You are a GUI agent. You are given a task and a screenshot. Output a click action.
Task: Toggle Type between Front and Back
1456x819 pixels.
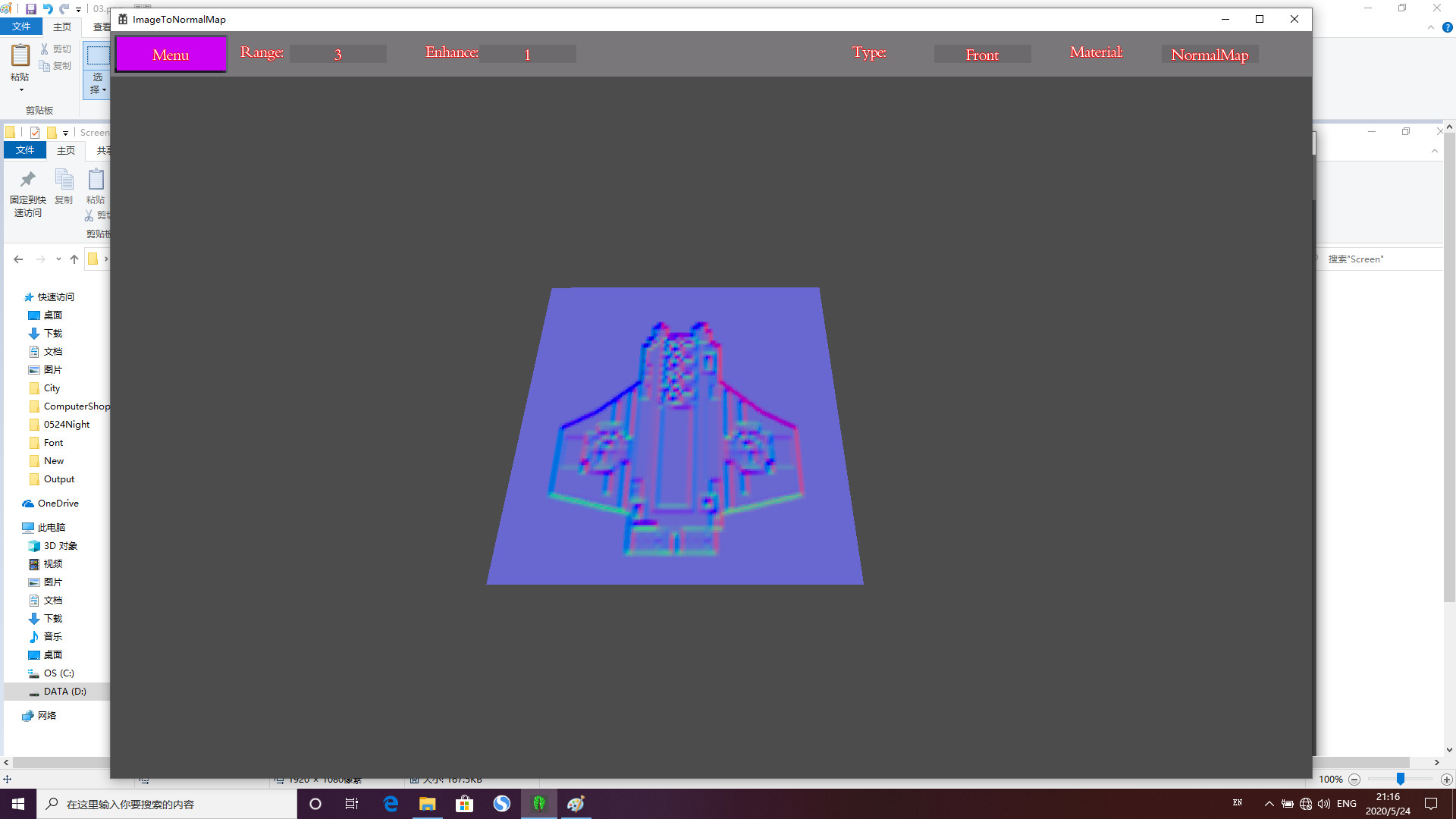point(982,54)
